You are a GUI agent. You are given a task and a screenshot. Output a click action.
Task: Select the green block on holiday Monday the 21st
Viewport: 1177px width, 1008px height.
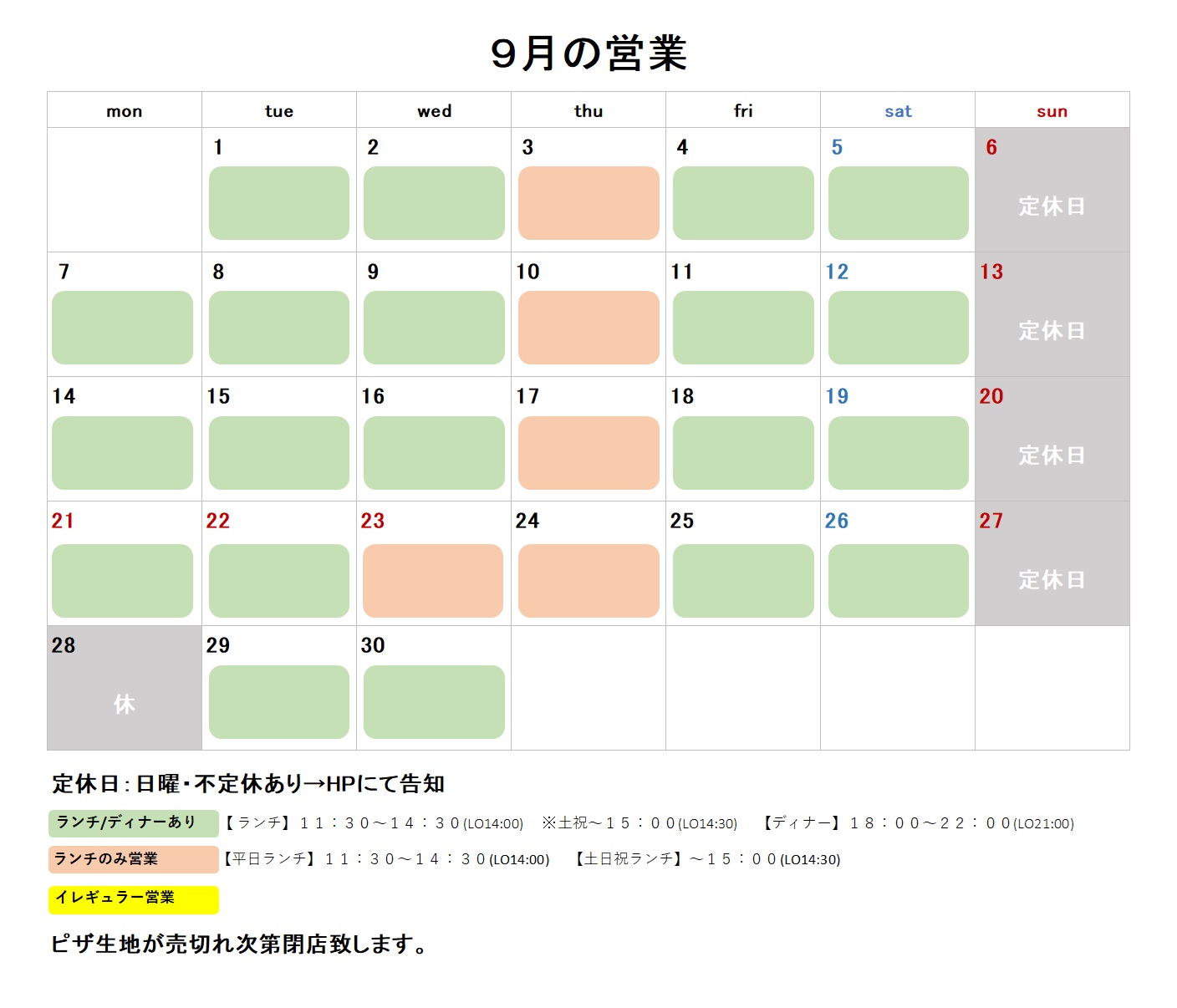pos(122,581)
